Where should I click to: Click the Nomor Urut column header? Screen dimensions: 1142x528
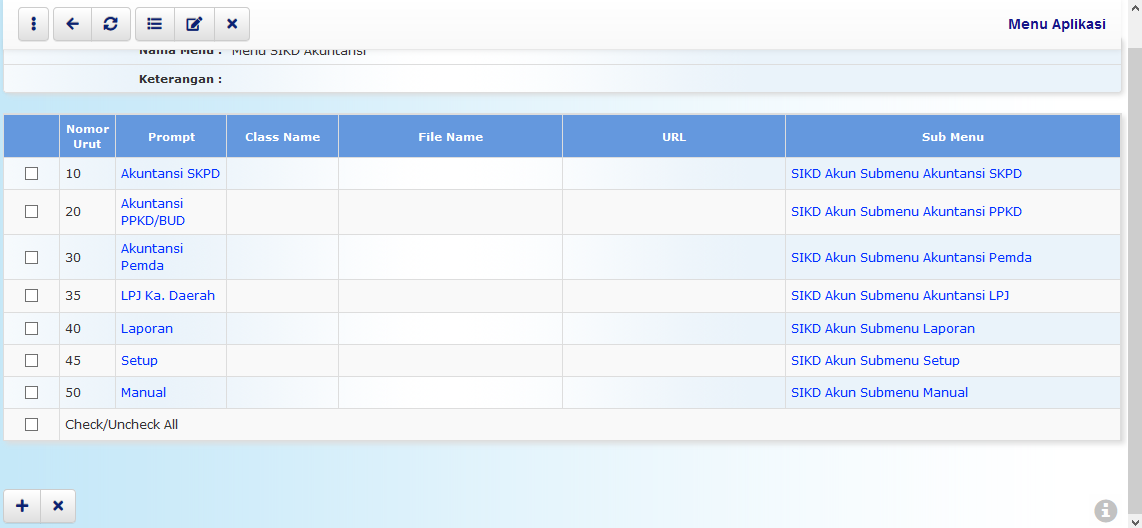87,136
